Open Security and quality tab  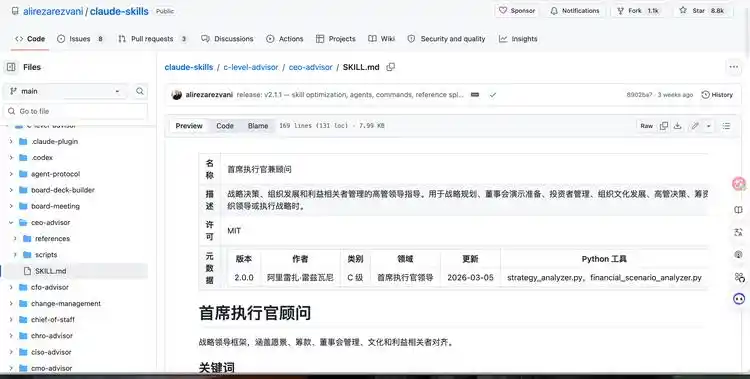[446, 39]
